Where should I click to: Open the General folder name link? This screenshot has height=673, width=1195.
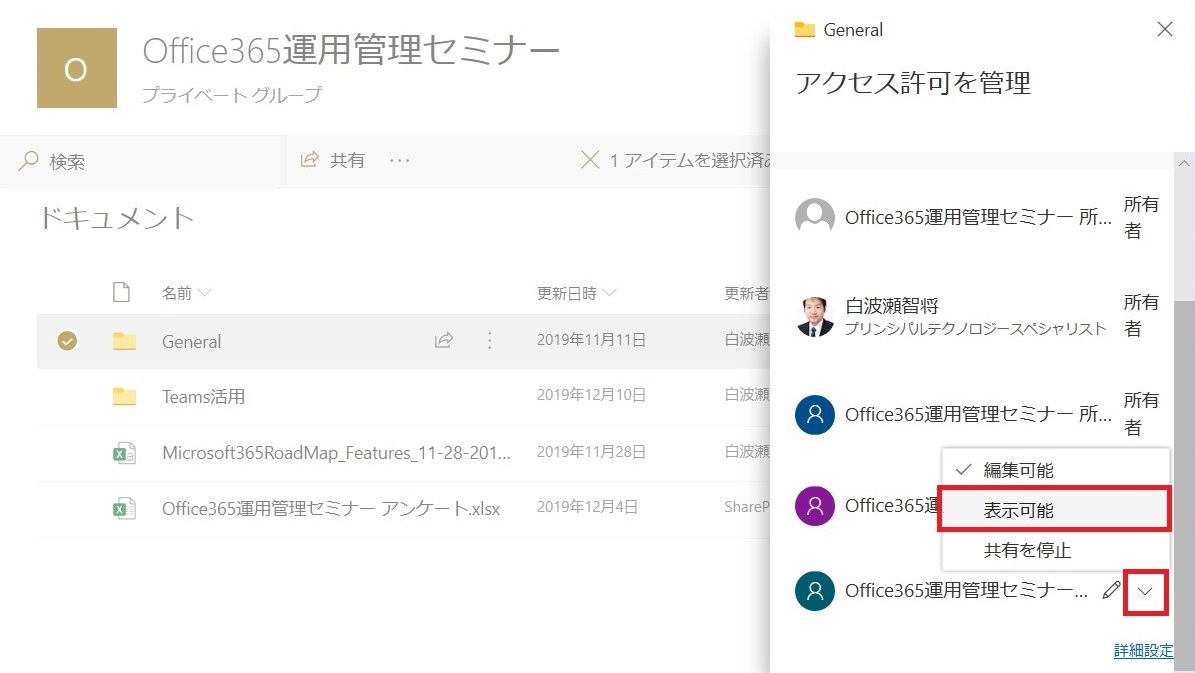pyautogui.click(x=191, y=341)
